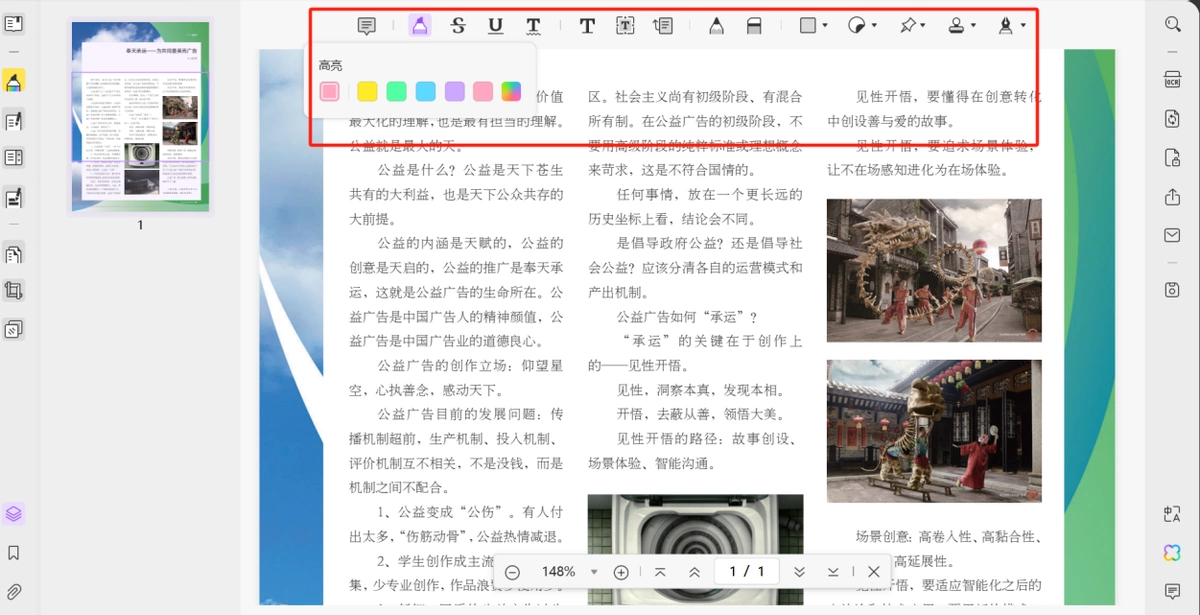Image resolution: width=1200 pixels, height=615 pixels.
Task: Click the page number field
Action: pyautogui.click(x=747, y=572)
